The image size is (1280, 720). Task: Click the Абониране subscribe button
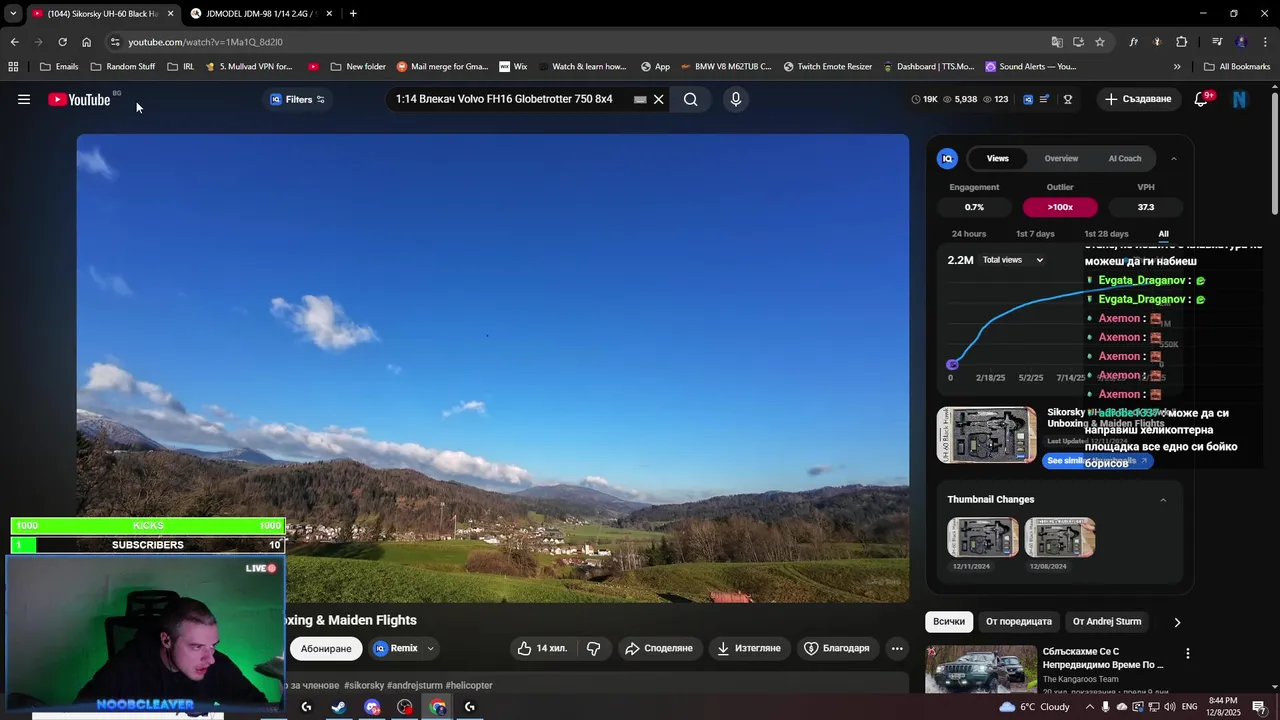click(326, 648)
